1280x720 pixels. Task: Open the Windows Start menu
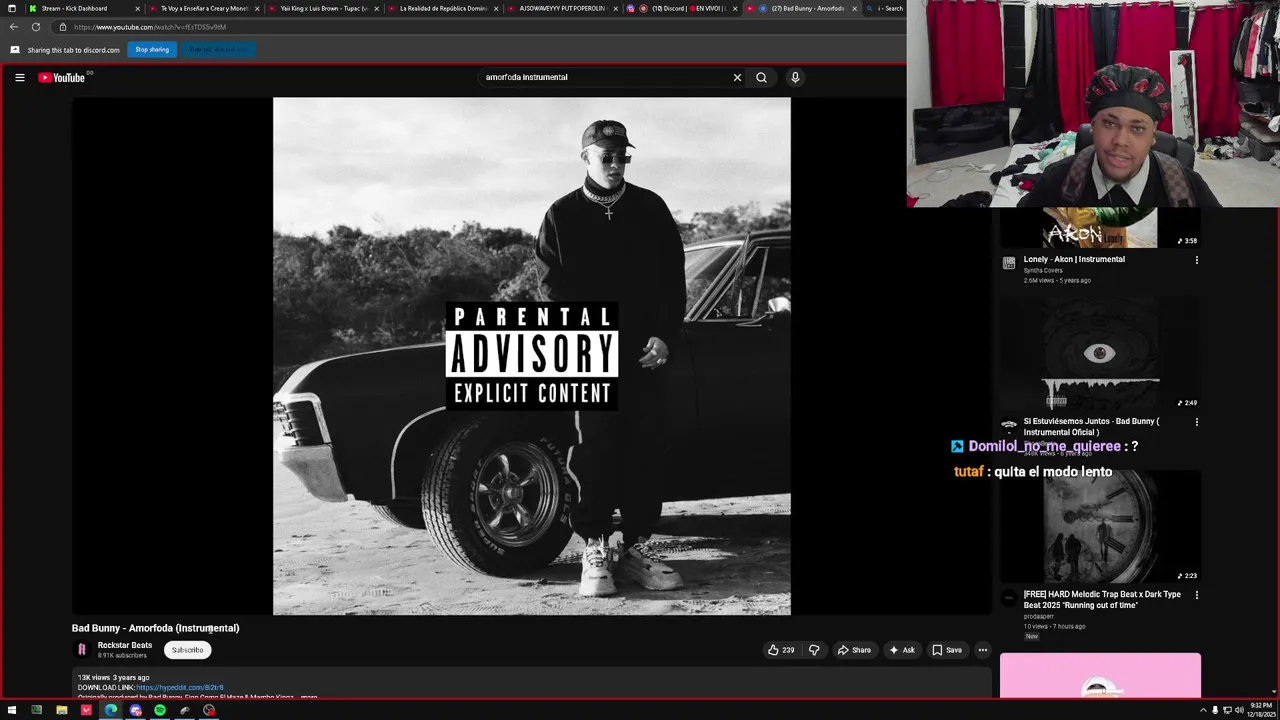12,710
